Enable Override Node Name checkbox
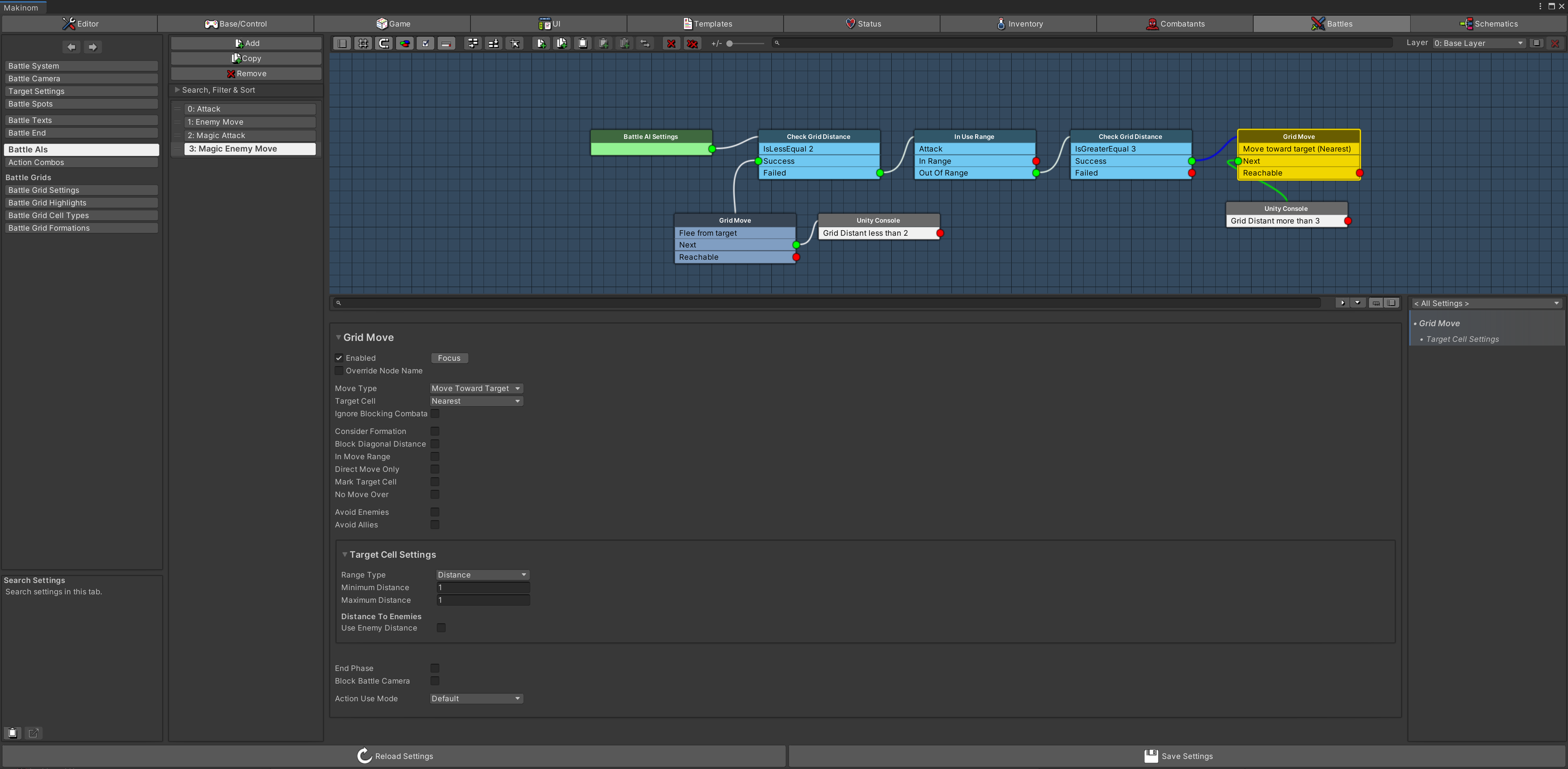 pos(339,371)
